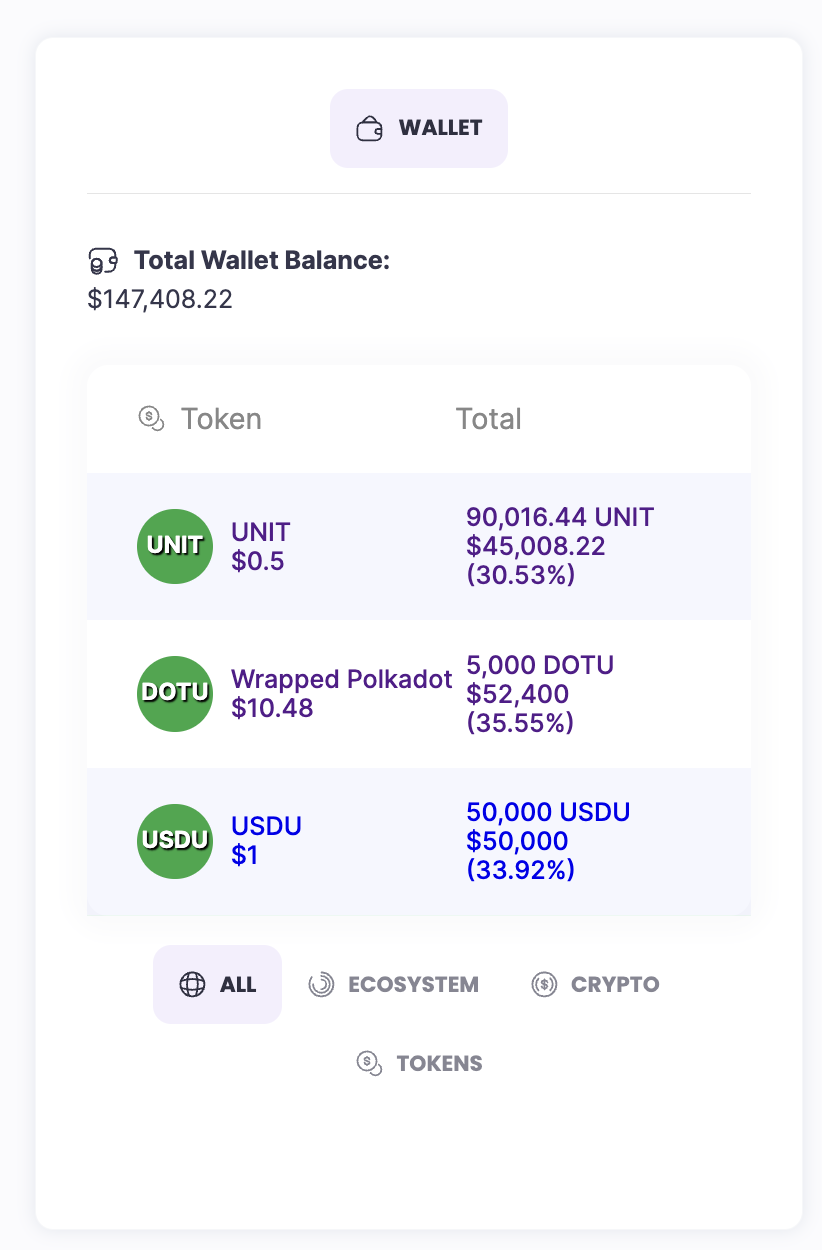Switch to the ECOSYSTEM filter tab

(x=393, y=984)
